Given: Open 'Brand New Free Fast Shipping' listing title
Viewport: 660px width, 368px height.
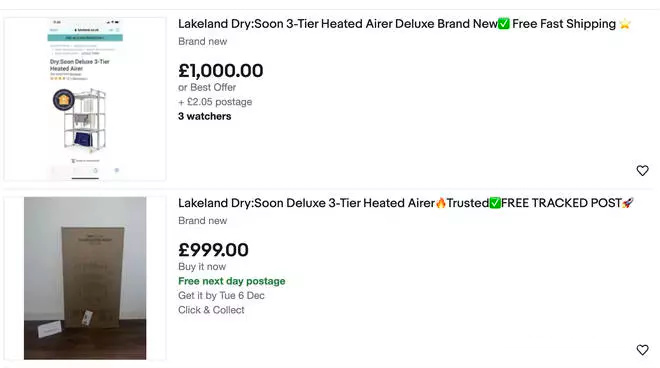Looking at the screenshot, I should 405,24.
